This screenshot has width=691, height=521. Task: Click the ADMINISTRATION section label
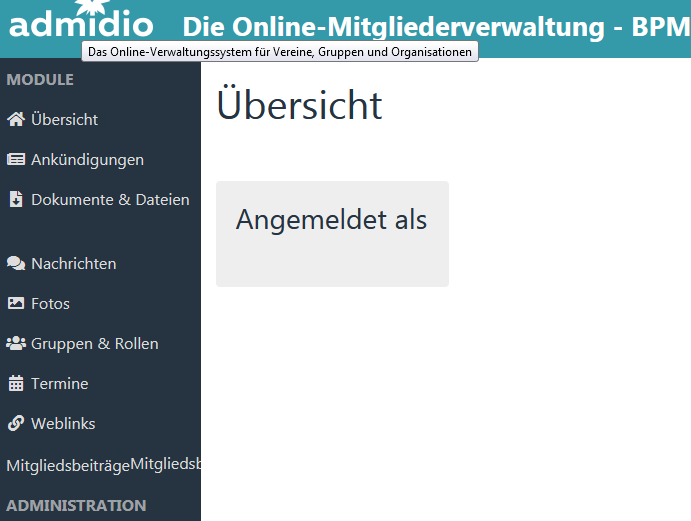[76, 506]
